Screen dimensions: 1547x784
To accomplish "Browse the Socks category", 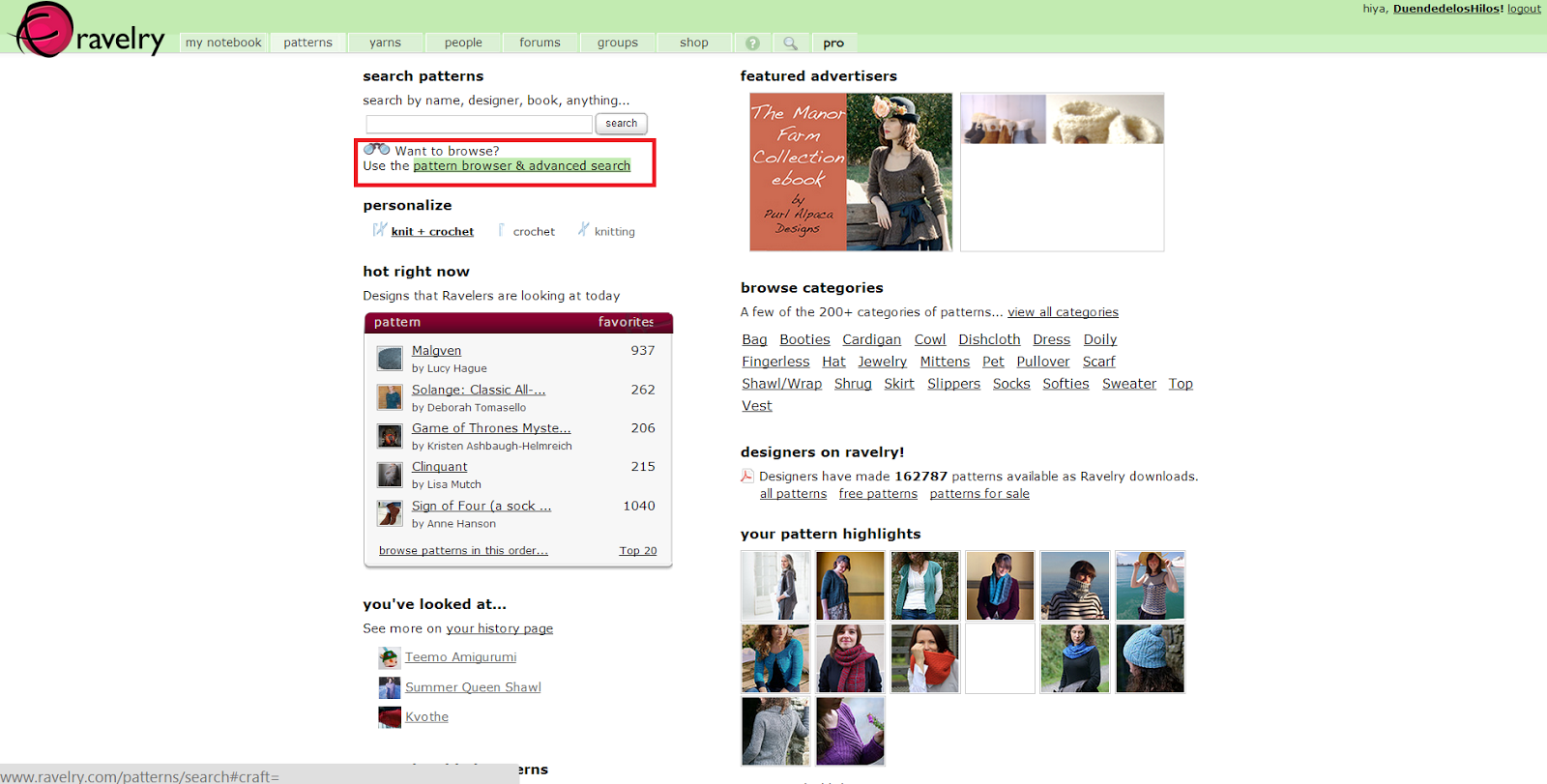I will click(x=1011, y=384).
